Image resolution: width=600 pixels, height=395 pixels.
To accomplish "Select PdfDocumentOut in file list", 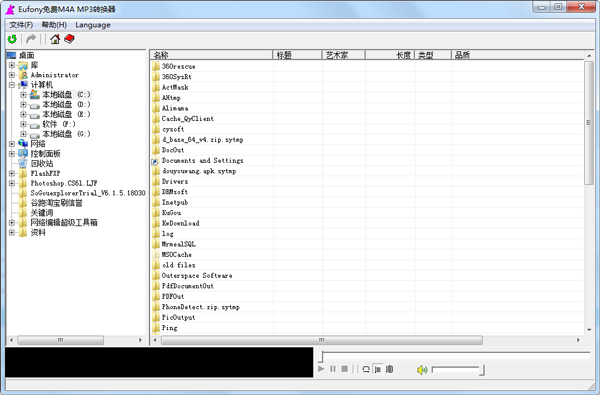I will point(188,286).
